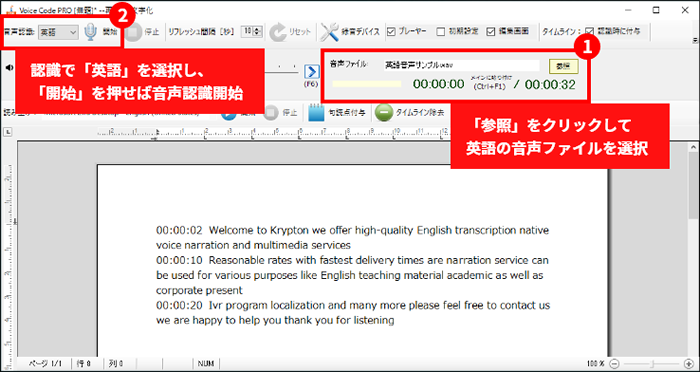Screen dimensions: 700x372
Task: Toggle timeline 認識時に付与 checkbox
Action: click(x=590, y=31)
